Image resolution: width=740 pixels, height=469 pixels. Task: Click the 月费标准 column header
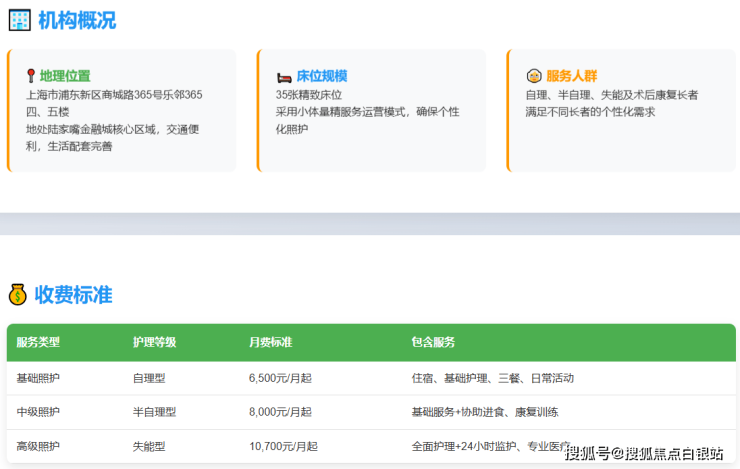(270, 342)
